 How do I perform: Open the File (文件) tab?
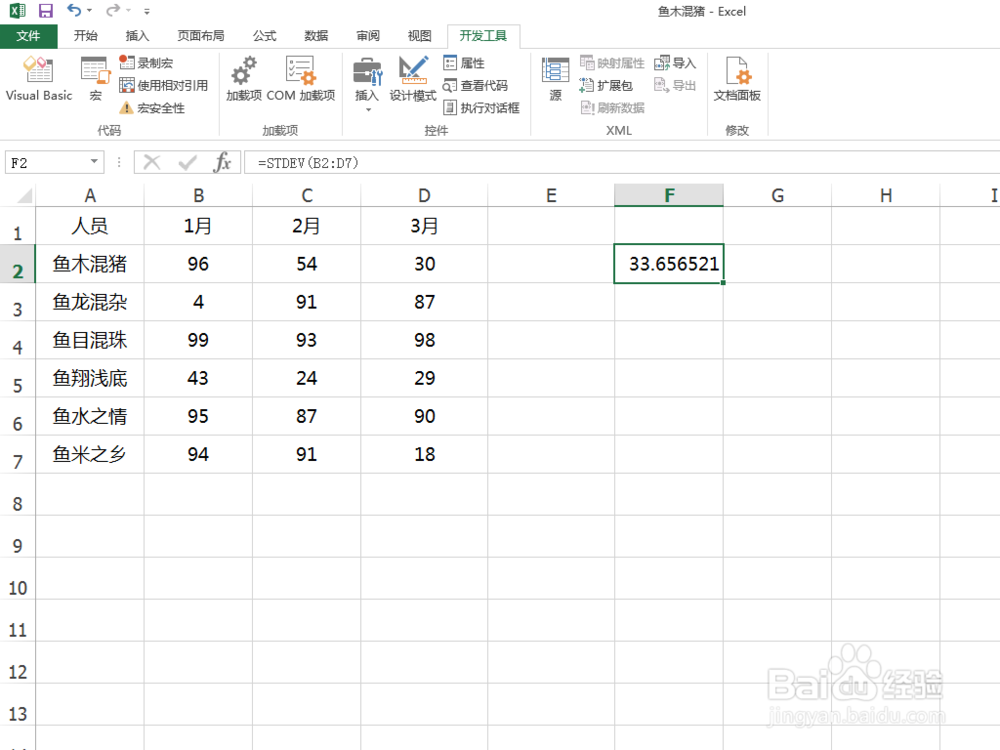[29, 36]
